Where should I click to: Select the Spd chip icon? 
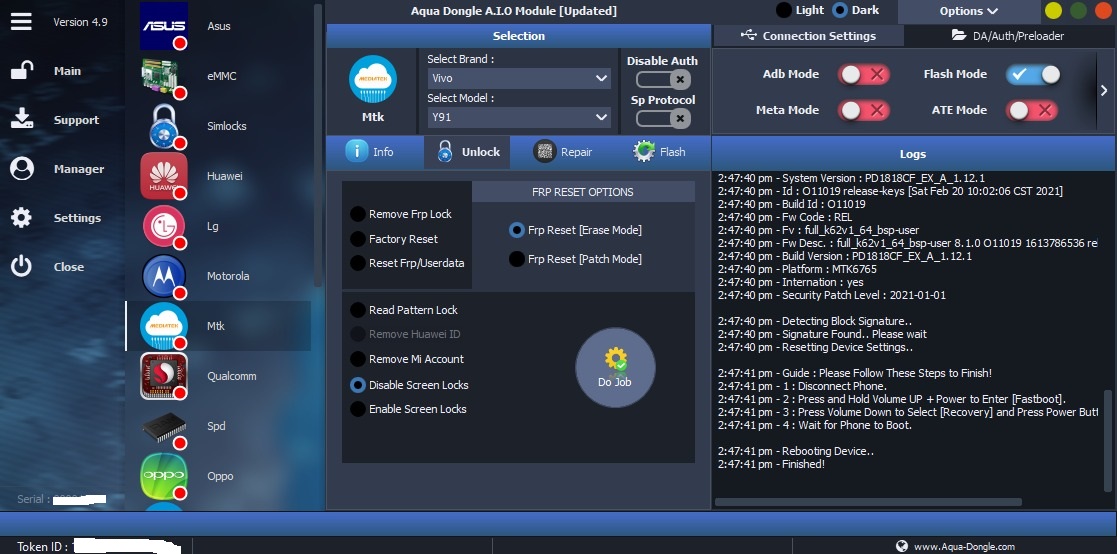(164, 426)
